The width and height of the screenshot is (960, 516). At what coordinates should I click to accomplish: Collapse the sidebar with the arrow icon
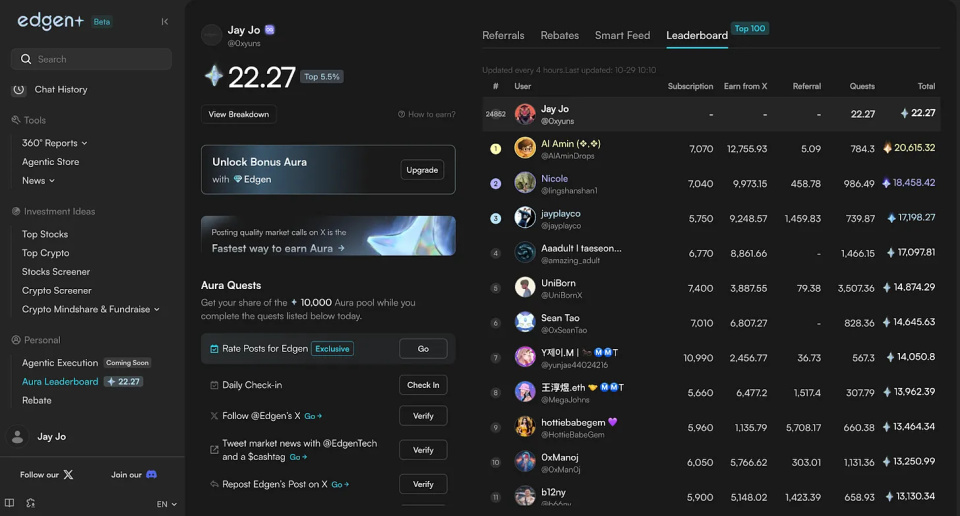(x=165, y=21)
